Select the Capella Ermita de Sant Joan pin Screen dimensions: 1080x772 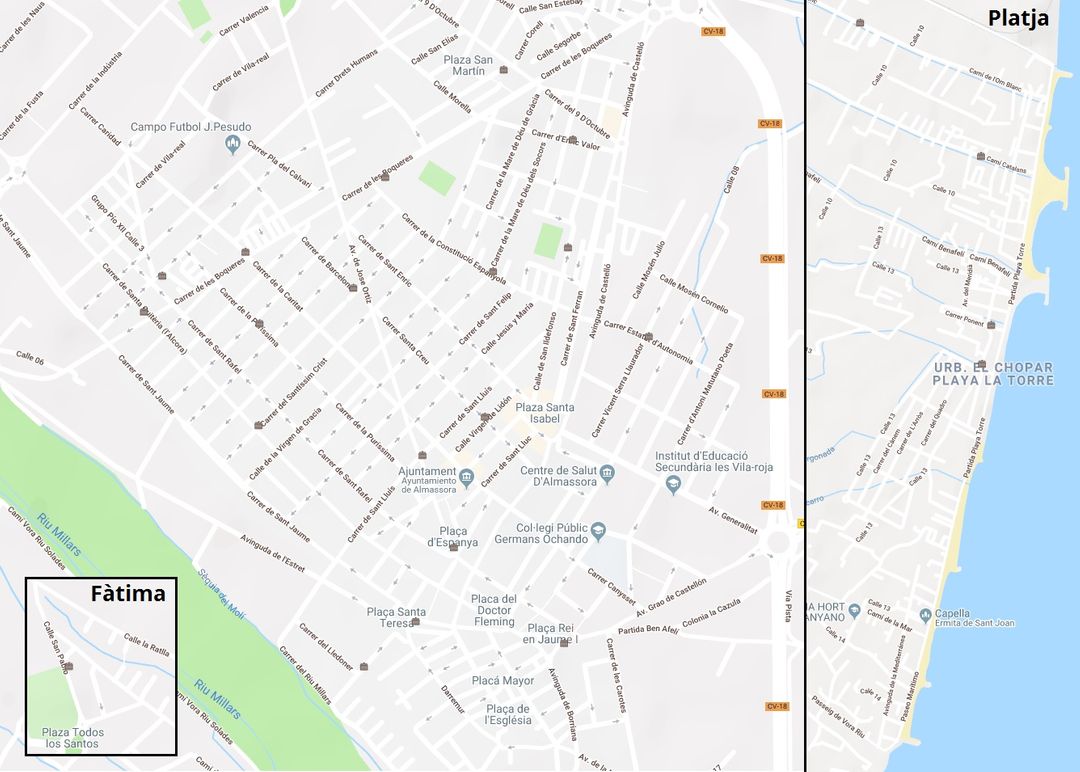click(x=925, y=614)
